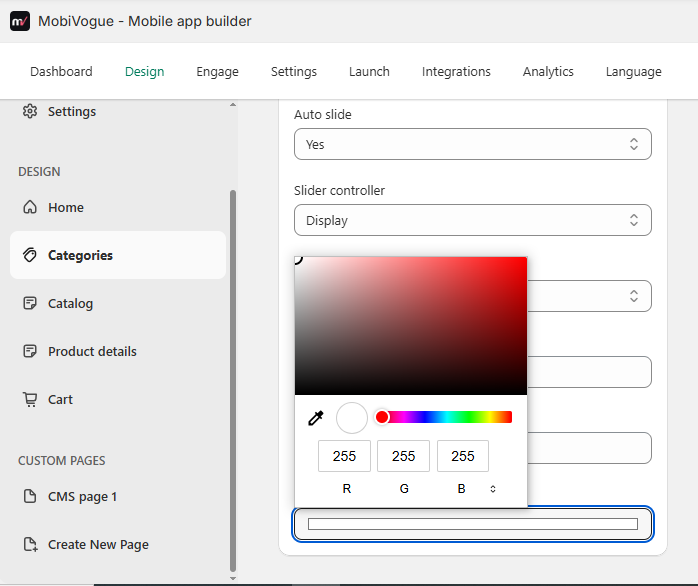The image size is (698, 586).
Task: Switch to the Design tab
Action: pyautogui.click(x=144, y=71)
